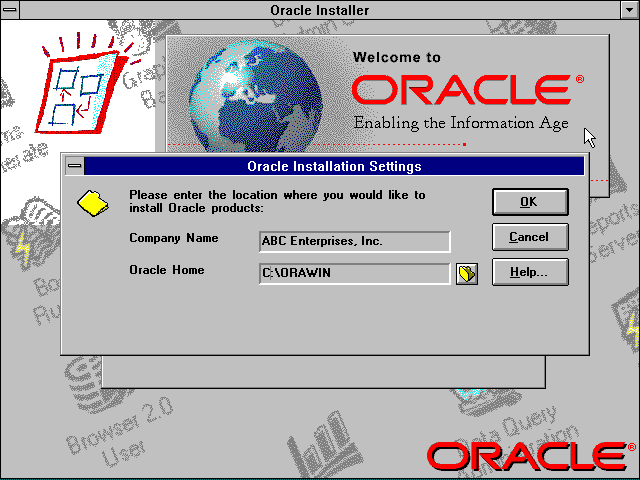The image size is (640, 480).
Task: Cancel the Oracle Installation Settings dialog
Action: pyautogui.click(x=530, y=237)
